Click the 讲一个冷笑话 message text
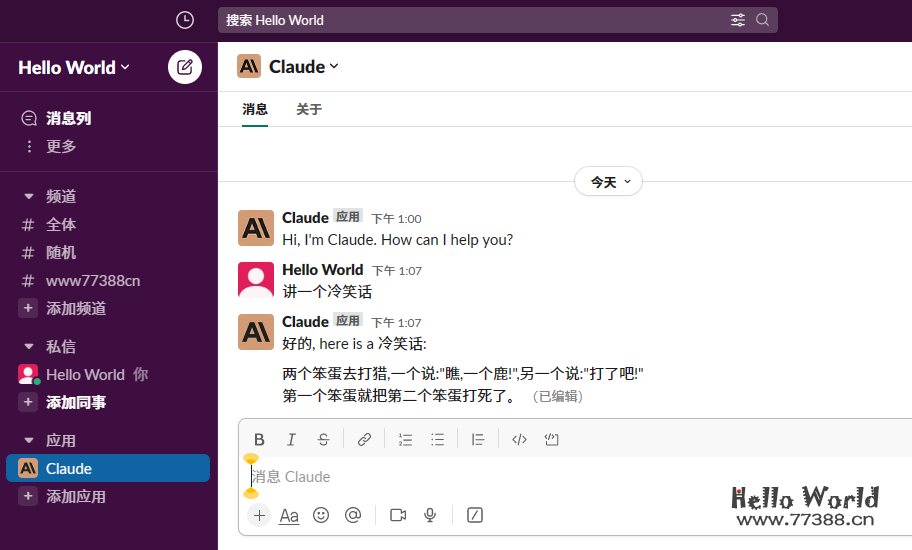 [327, 292]
